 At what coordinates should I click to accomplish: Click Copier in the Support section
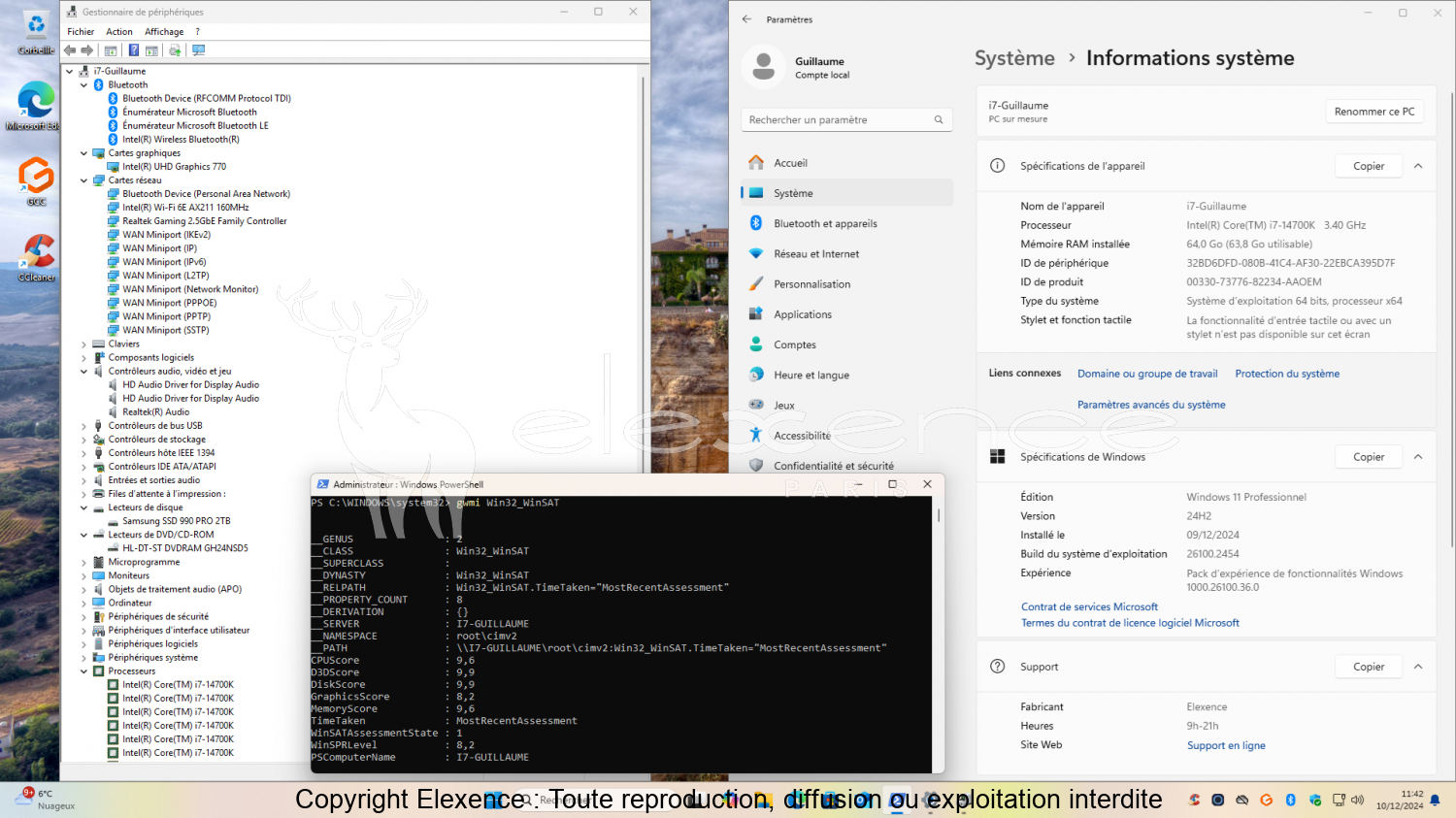pos(1369,667)
